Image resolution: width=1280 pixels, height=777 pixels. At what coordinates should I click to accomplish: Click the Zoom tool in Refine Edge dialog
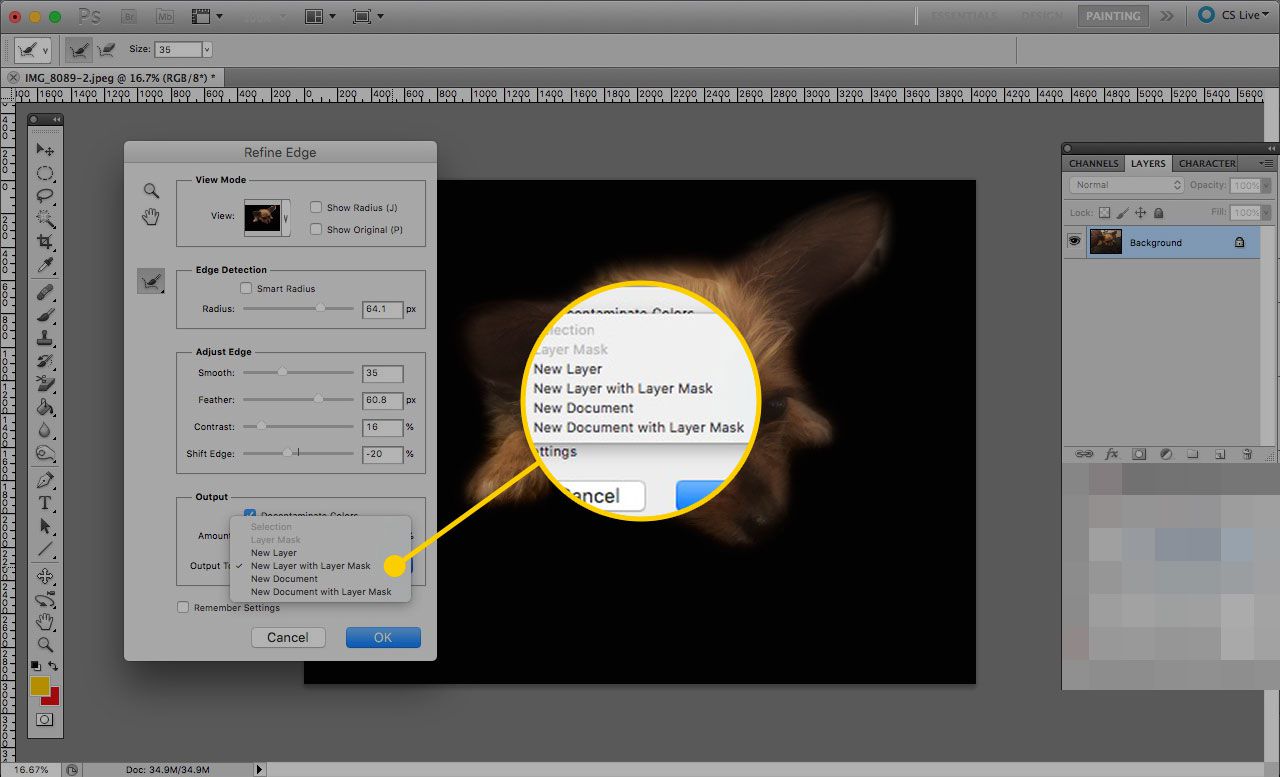point(150,190)
